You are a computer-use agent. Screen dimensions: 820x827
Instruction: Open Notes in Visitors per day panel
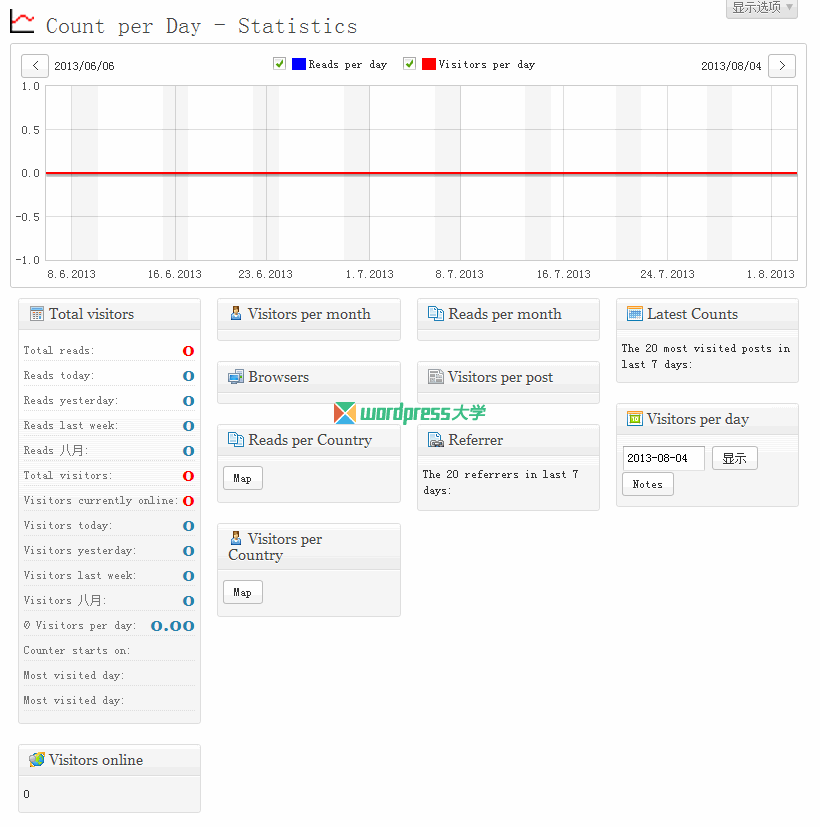[x=647, y=484]
